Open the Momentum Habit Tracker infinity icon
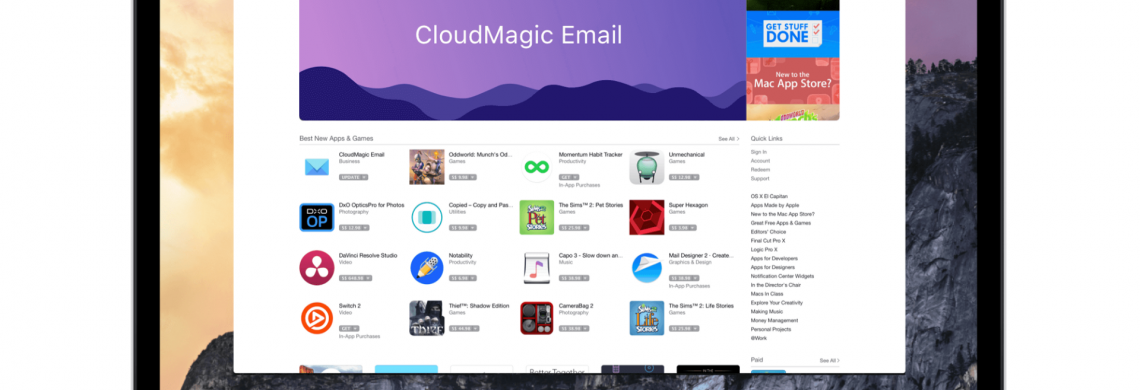The height and width of the screenshot is (390, 1140). [537, 167]
